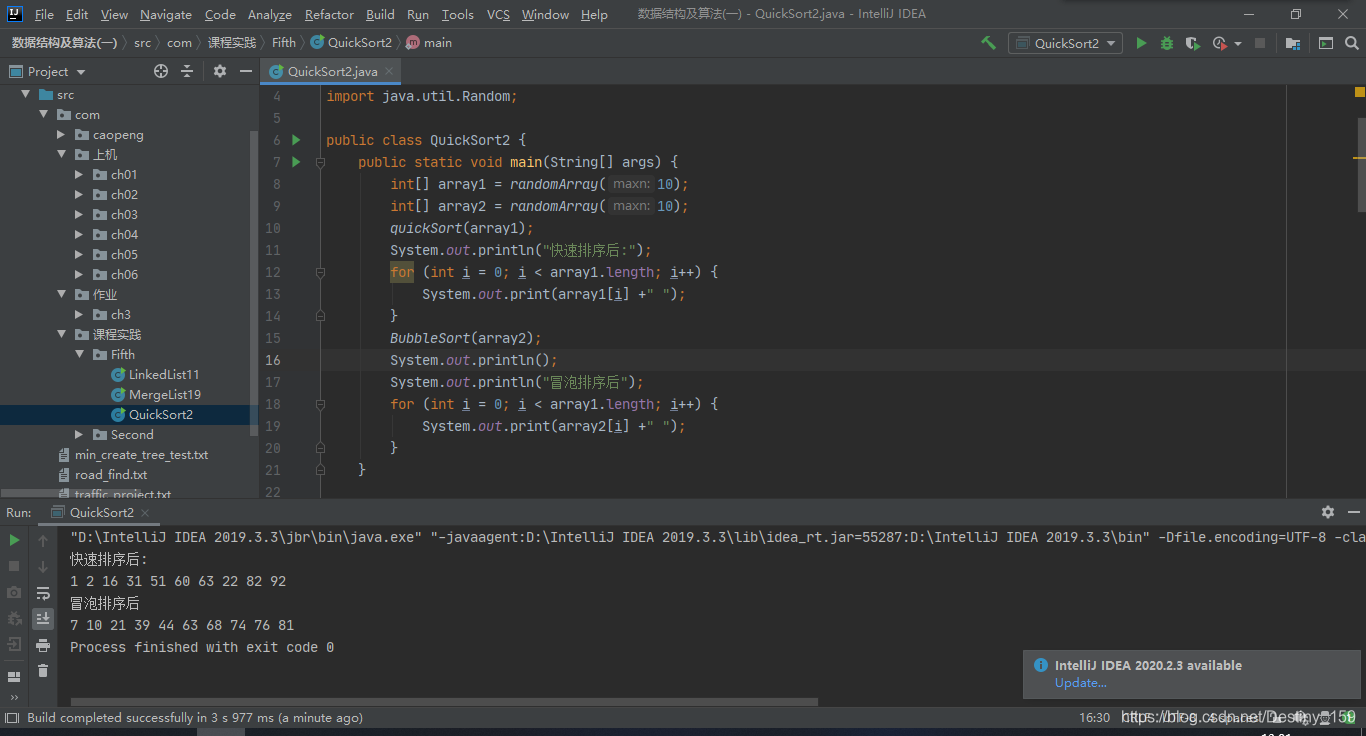Expand the caopeng package
Viewport: 1366px width, 736px height.
62,134
